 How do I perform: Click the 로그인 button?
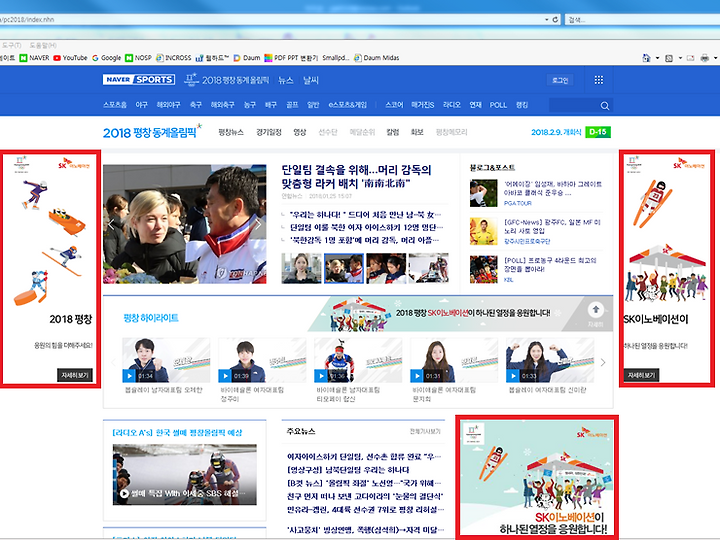[560, 80]
